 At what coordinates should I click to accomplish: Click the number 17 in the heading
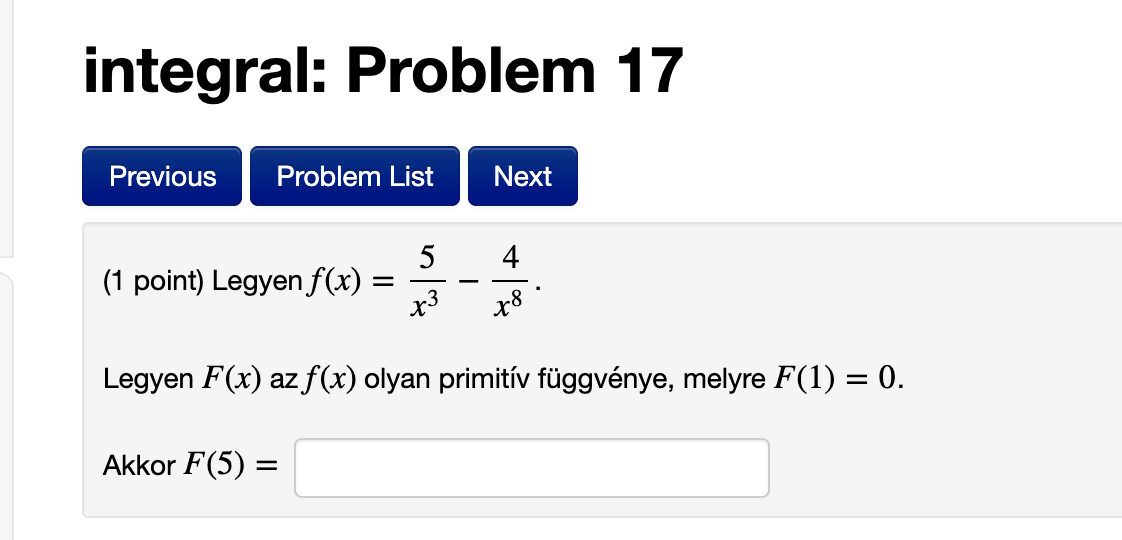tap(649, 70)
